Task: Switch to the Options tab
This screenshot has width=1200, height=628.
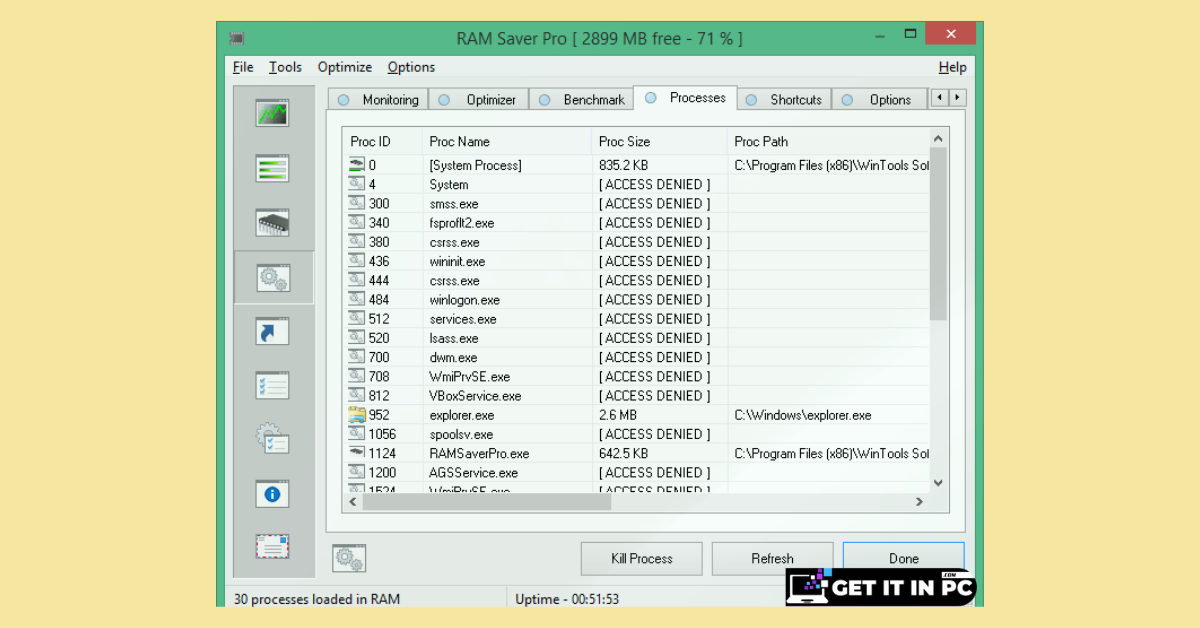Action: (879, 100)
